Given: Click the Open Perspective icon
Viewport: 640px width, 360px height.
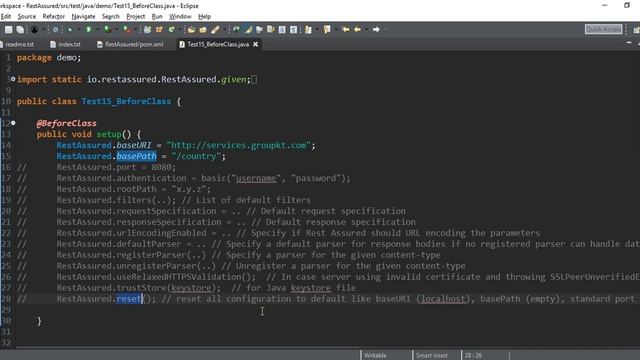Looking at the screenshot, I should [636, 29].
